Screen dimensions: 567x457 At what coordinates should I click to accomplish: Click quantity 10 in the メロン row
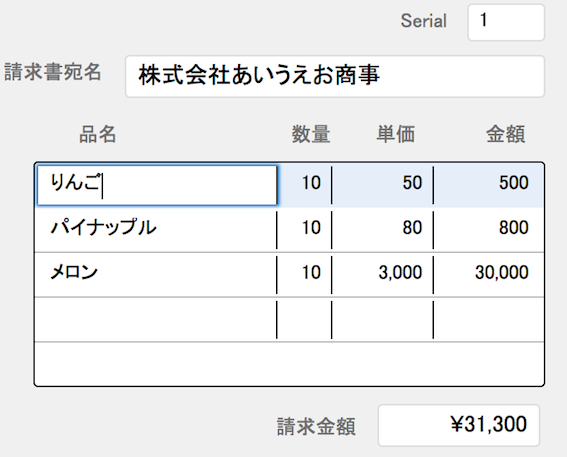point(304,275)
